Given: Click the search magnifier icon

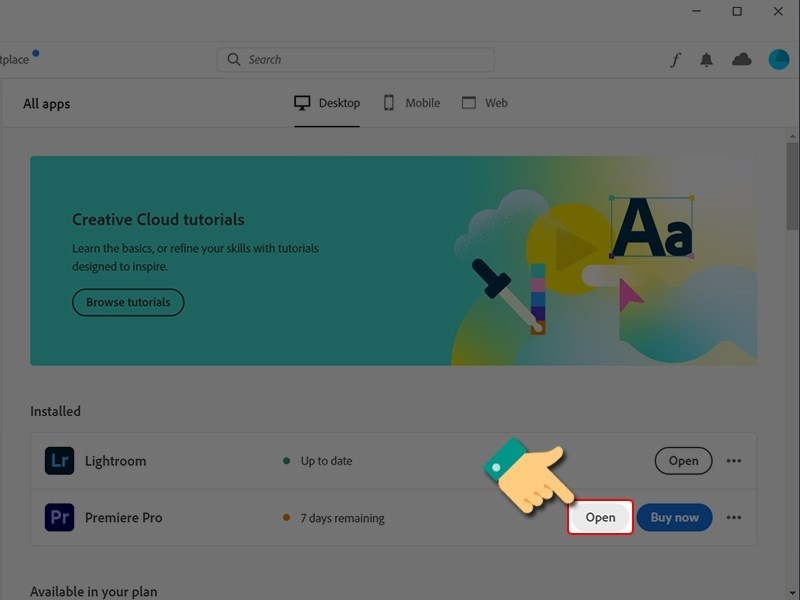Looking at the screenshot, I should (x=234, y=60).
